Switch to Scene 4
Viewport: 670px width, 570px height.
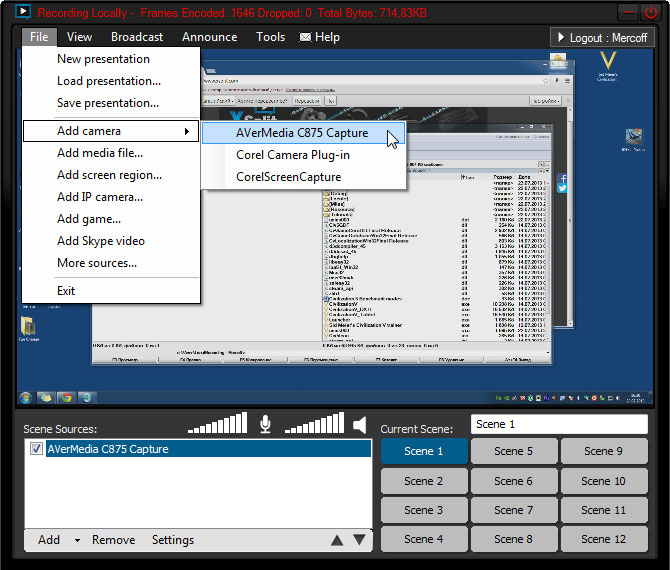424,539
